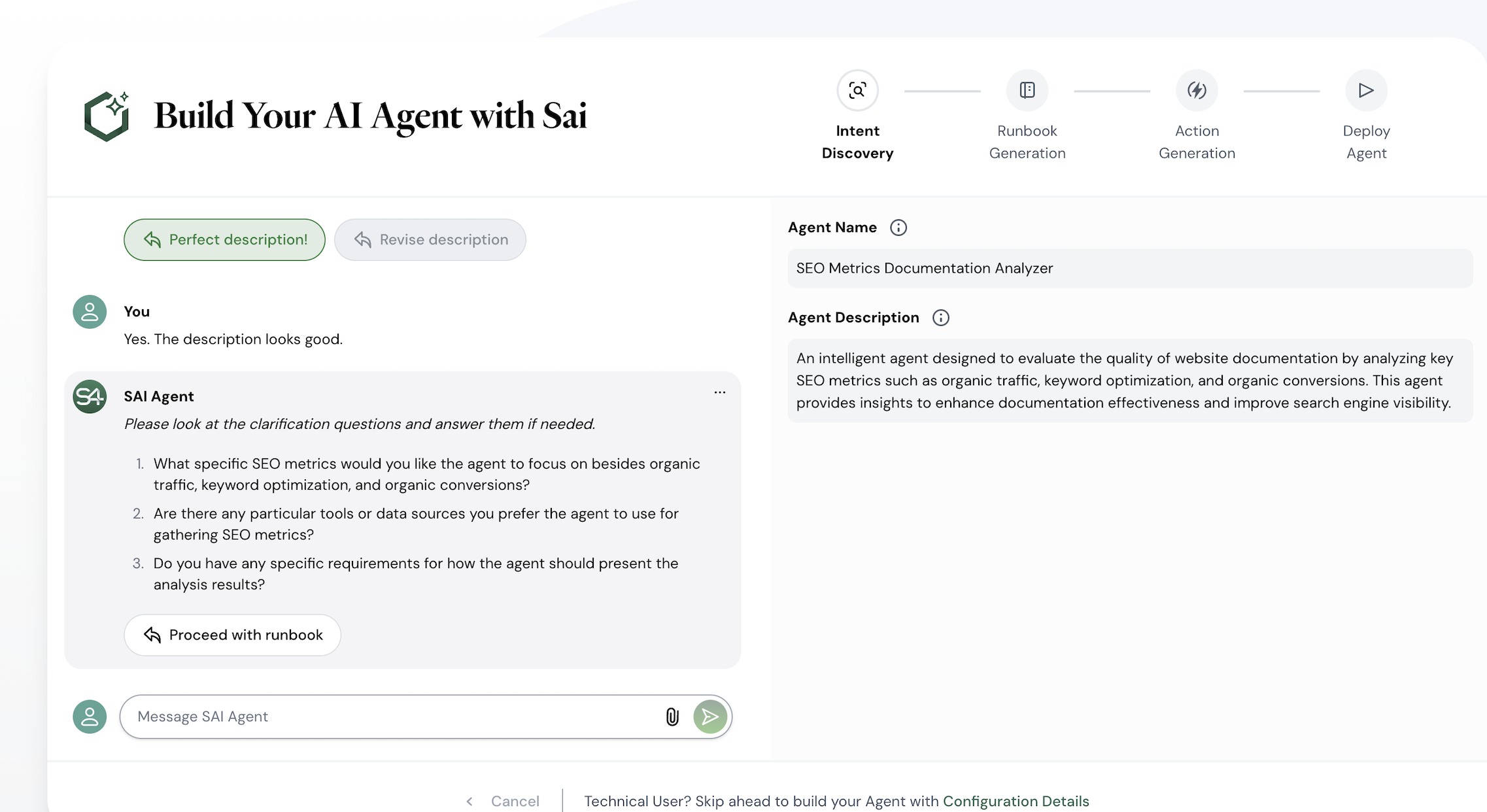Open the Configuration Details link
The image size is (1487, 812).
tap(1016, 802)
